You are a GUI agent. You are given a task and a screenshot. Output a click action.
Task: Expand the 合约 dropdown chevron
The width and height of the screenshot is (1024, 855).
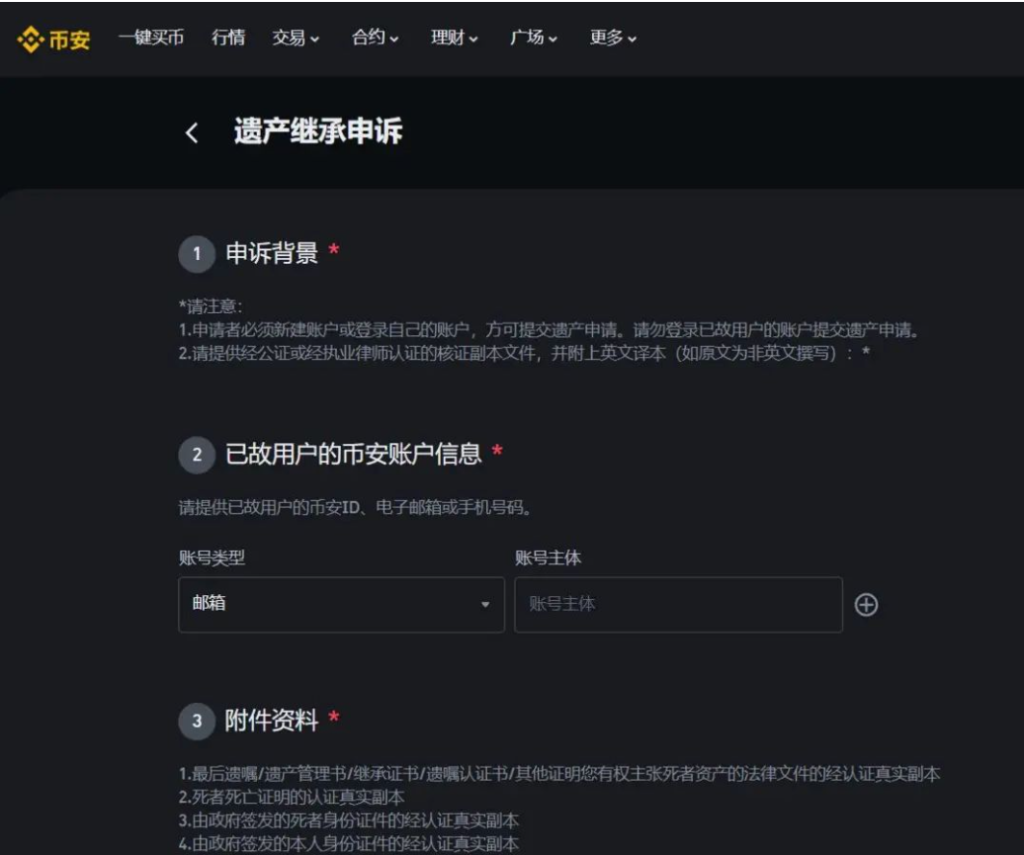(373, 38)
